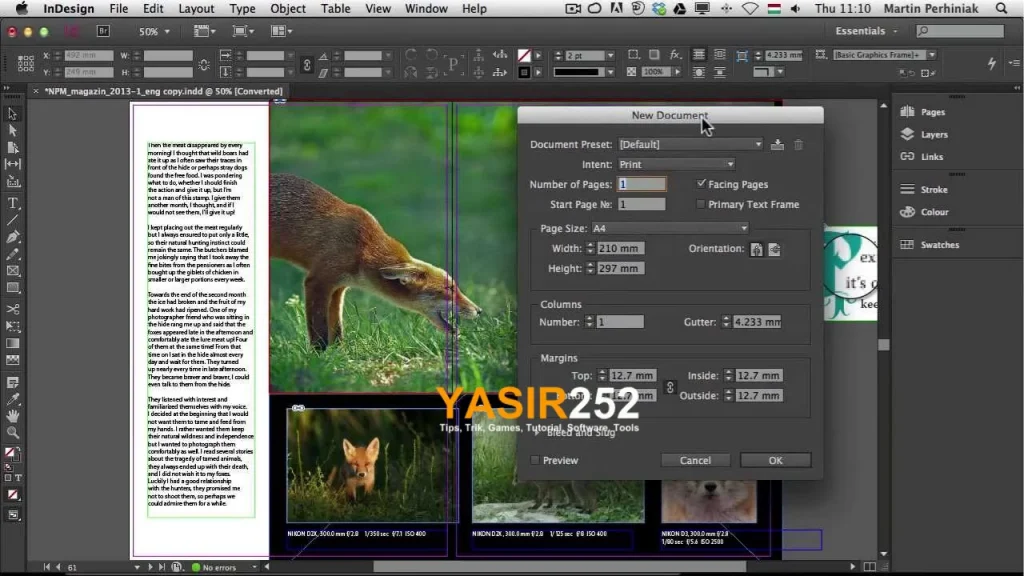Click the stroke colour swatch in Control panel
The height and width of the screenshot is (576, 1024).
click(x=524, y=72)
